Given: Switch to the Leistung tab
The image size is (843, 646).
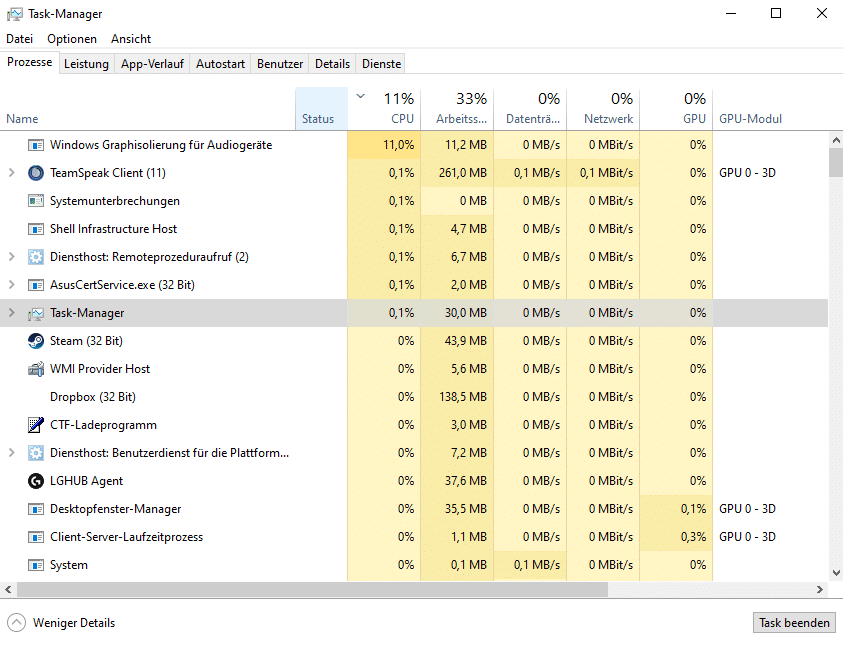Looking at the screenshot, I should click(86, 64).
